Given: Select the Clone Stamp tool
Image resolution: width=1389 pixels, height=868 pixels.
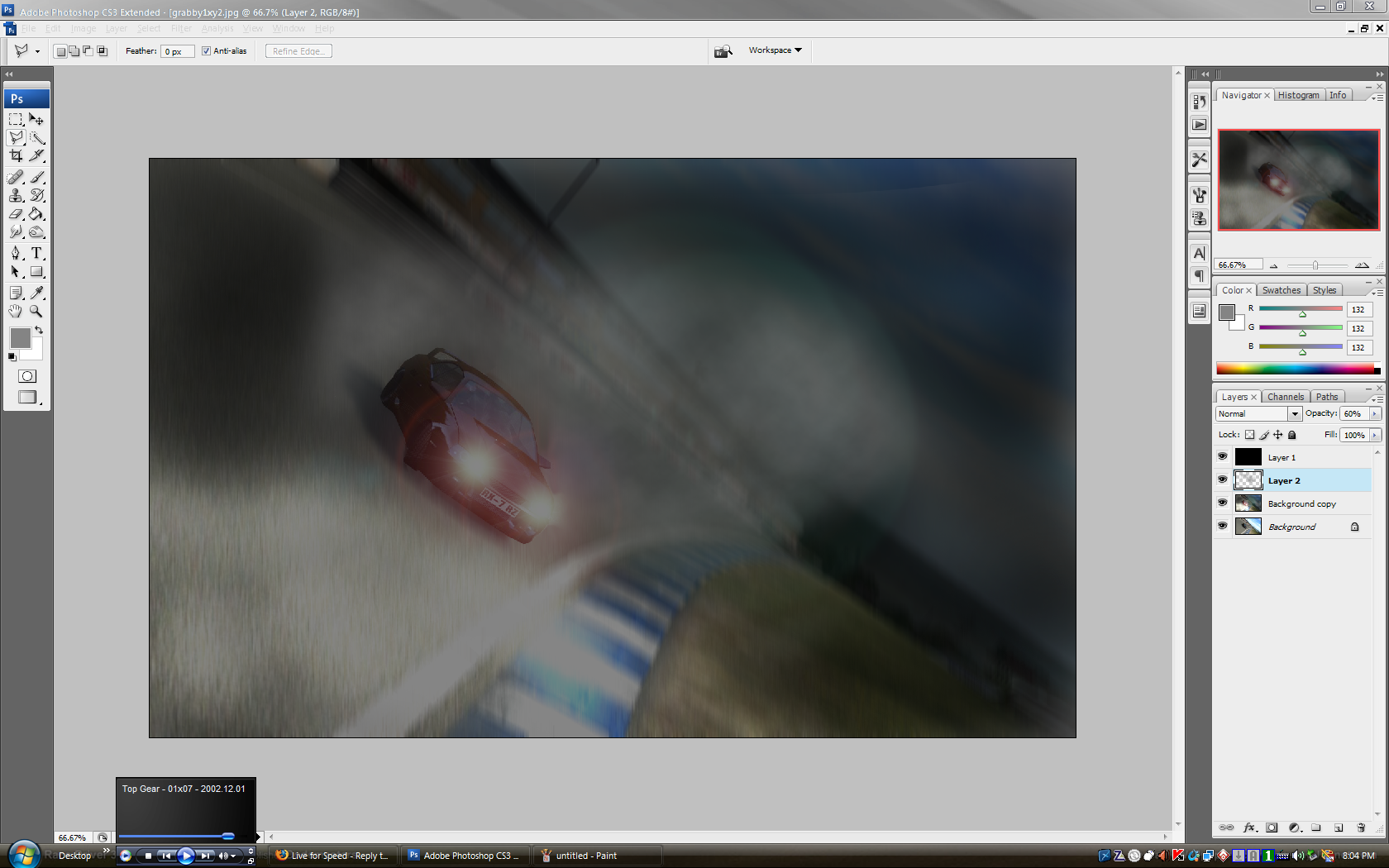Looking at the screenshot, I should [x=16, y=195].
